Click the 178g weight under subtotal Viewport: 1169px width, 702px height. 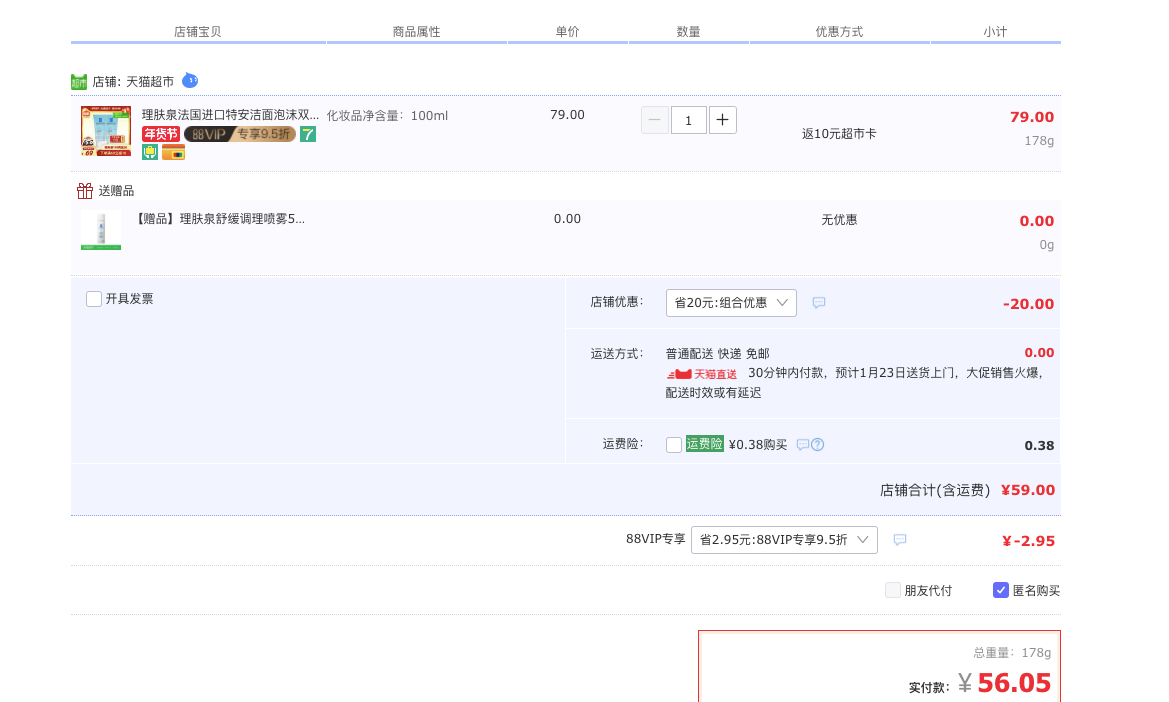pyautogui.click(x=1039, y=141)
